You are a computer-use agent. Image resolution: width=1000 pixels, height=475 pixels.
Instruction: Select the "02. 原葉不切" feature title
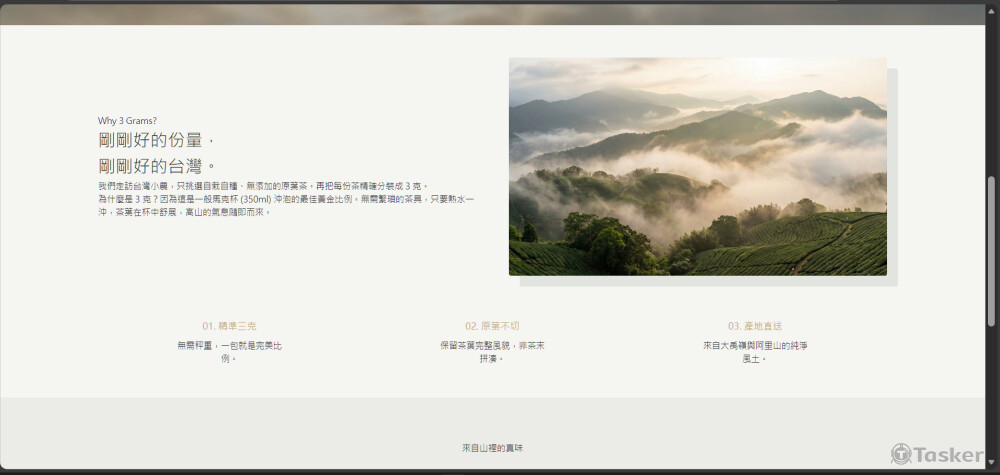click(492, 326)
